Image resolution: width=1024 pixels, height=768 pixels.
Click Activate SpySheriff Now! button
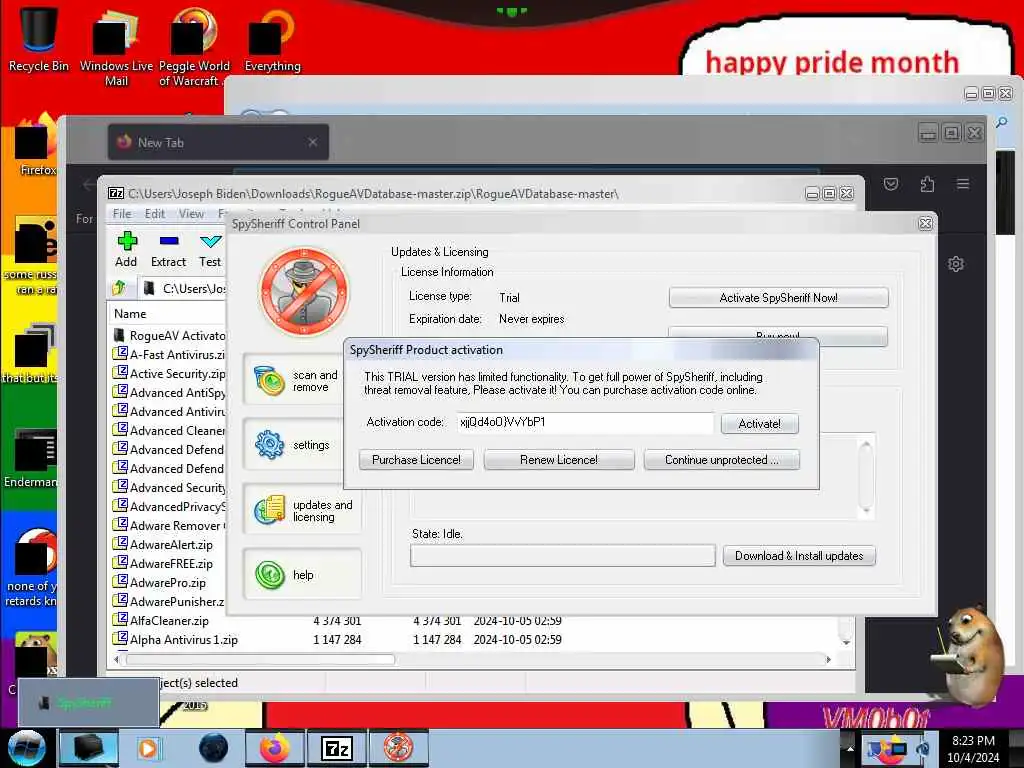tap(778, 298)
